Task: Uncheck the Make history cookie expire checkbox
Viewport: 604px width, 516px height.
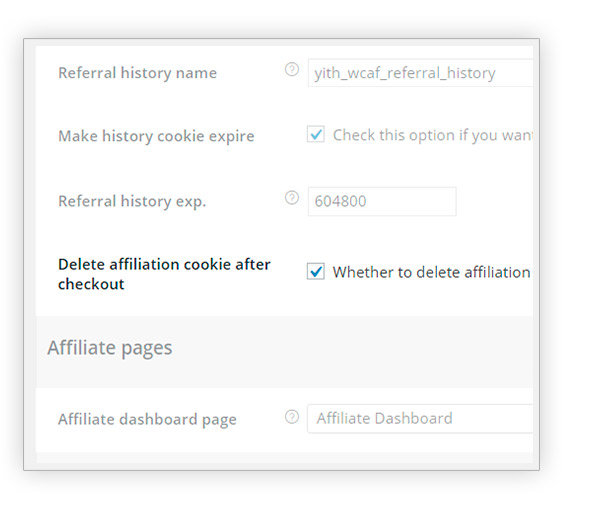Action: pos(315,134)
